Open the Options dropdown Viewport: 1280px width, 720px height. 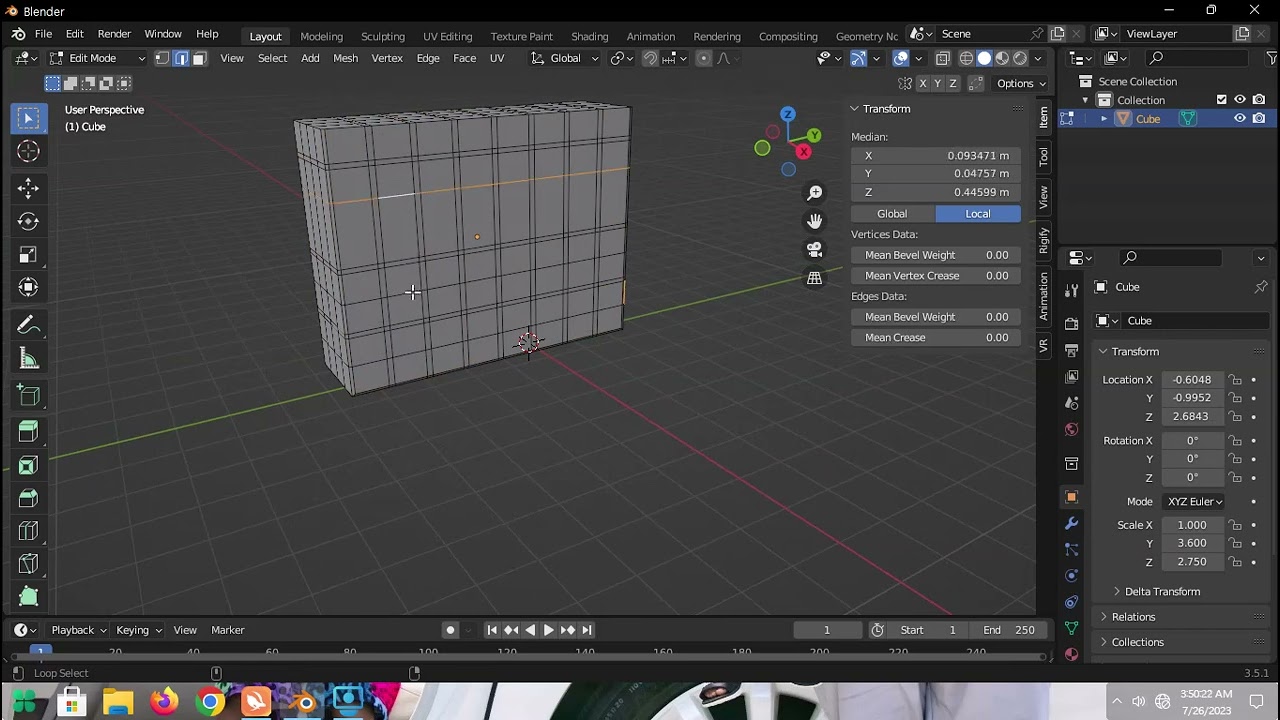(1021, 83)
